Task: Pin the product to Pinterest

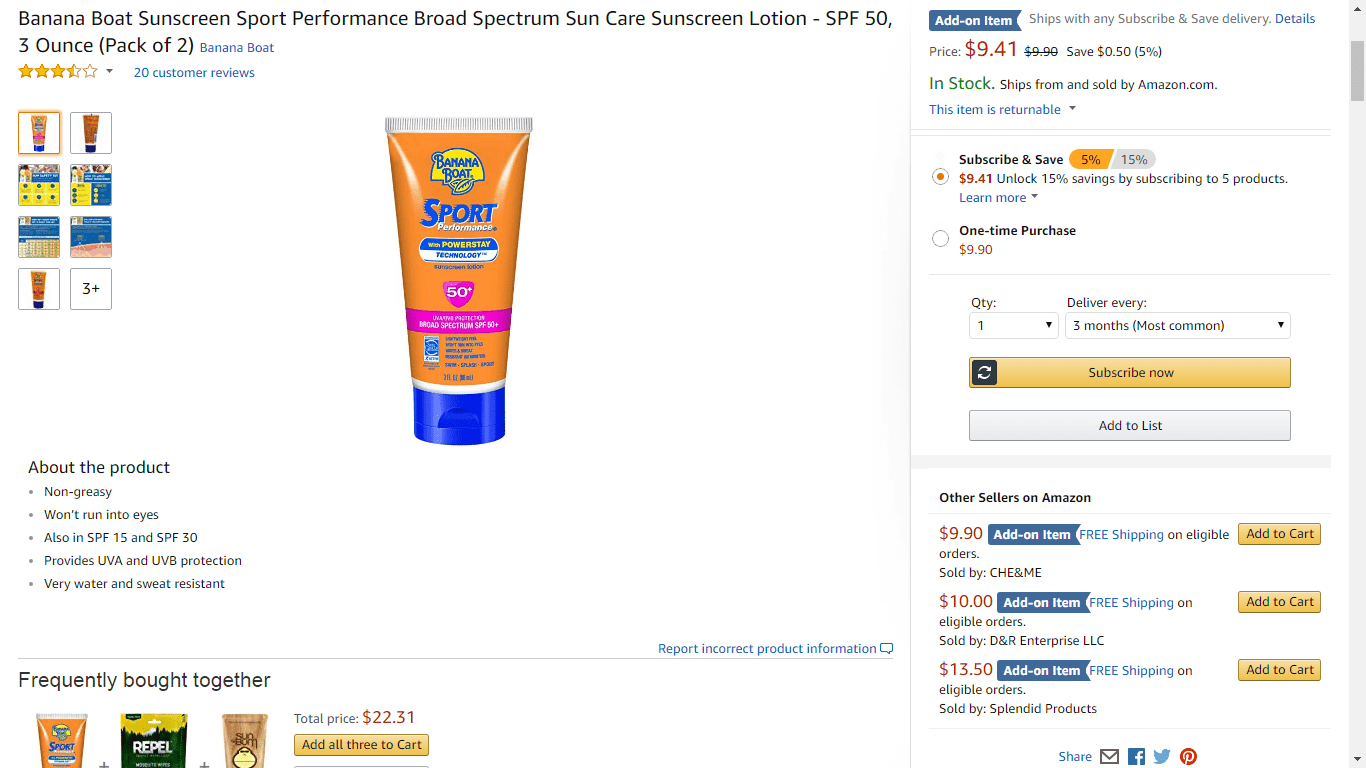Action: (x=1188, y=757)
